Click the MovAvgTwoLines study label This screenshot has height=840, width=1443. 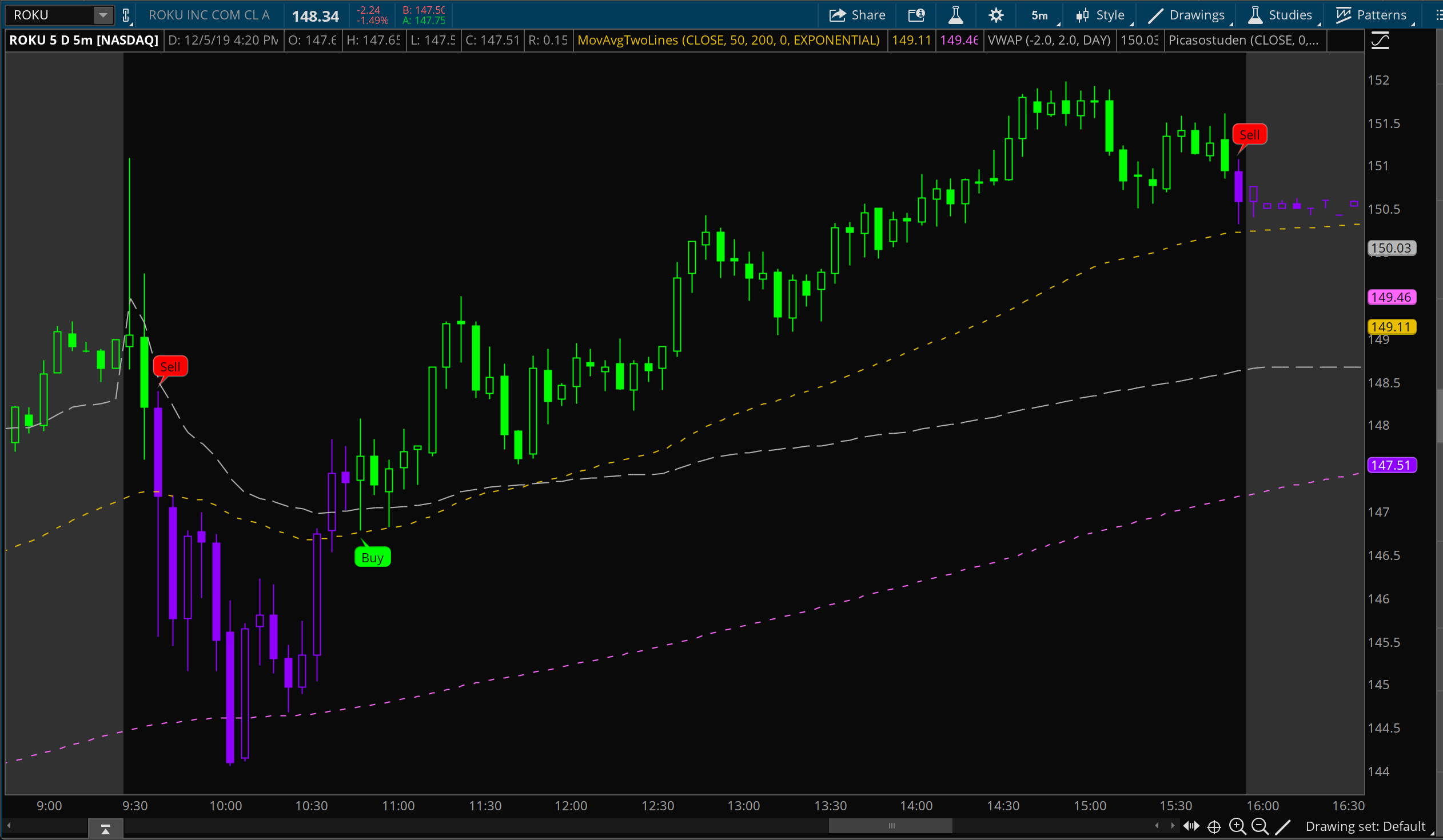728,41
